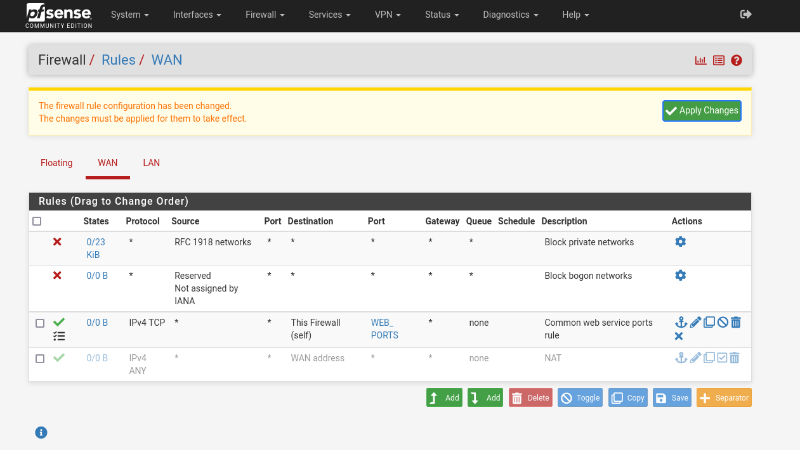
Task: Click the red Delete button
Action: 531,398
